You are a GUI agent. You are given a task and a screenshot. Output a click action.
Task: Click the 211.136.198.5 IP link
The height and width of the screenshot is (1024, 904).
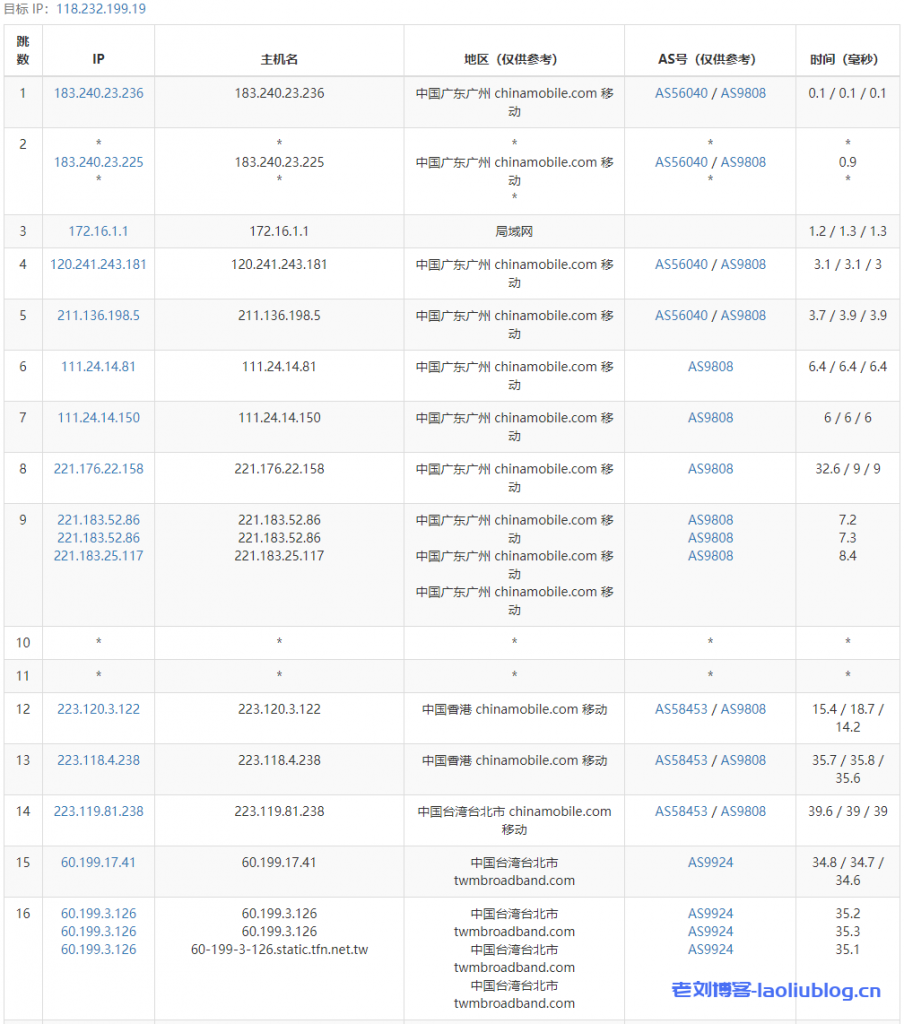[x=98, y=315]
